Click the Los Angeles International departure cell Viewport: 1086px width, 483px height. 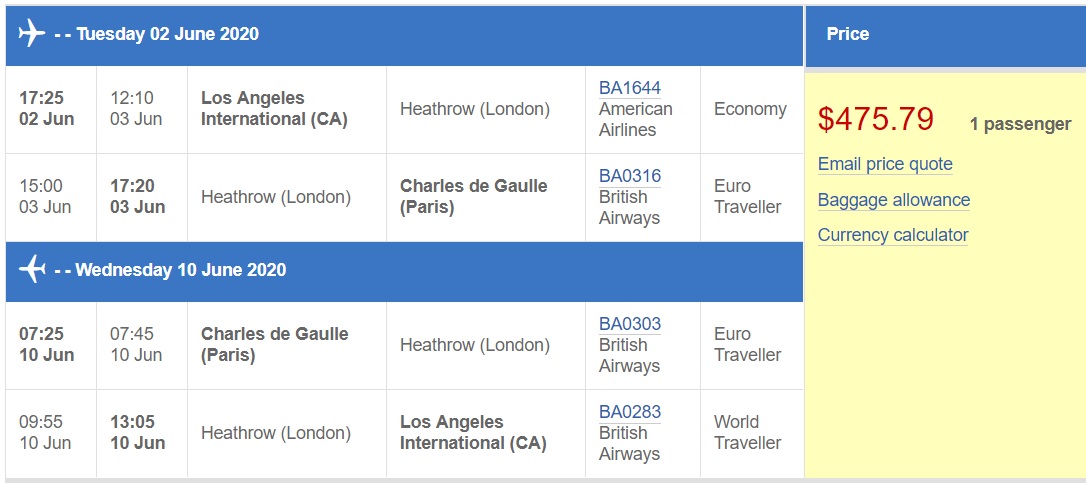tap(274, 109)
